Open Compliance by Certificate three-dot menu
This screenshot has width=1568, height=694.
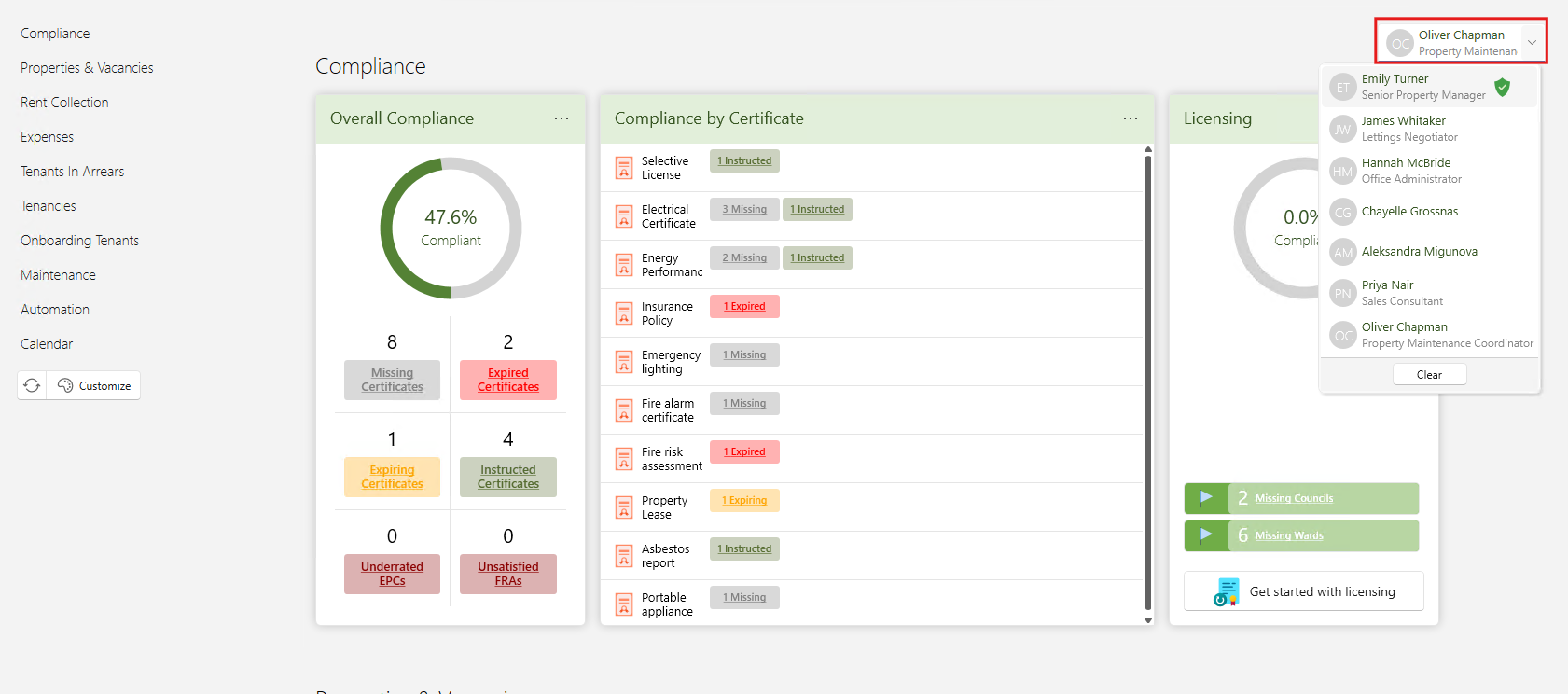pyautogui.click(x=1131, y=118)
